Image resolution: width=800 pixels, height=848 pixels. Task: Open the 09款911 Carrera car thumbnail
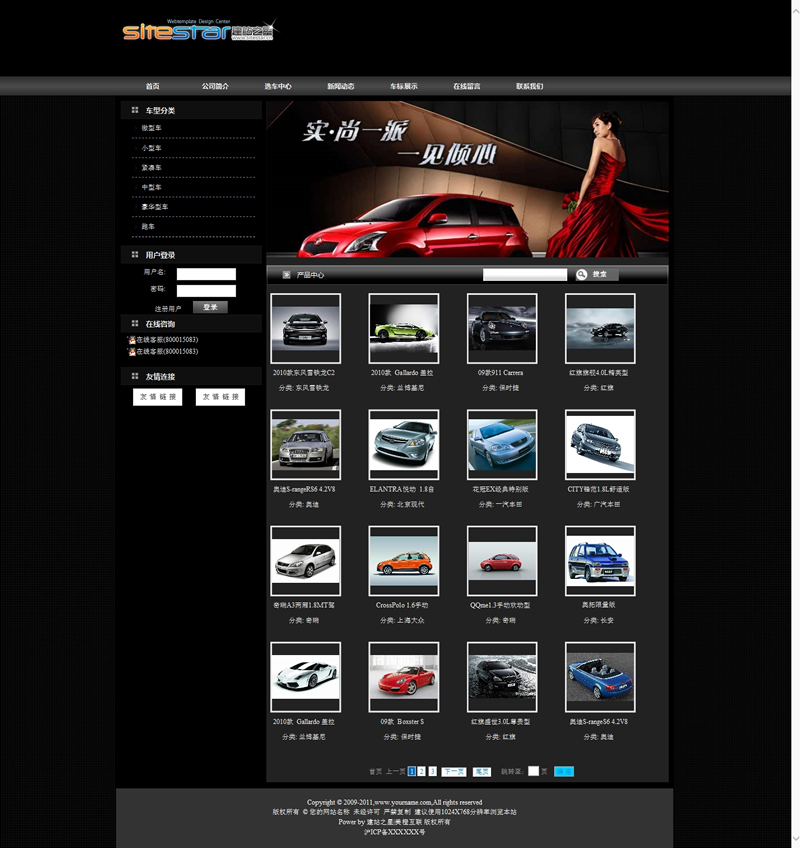click(501, 328)
